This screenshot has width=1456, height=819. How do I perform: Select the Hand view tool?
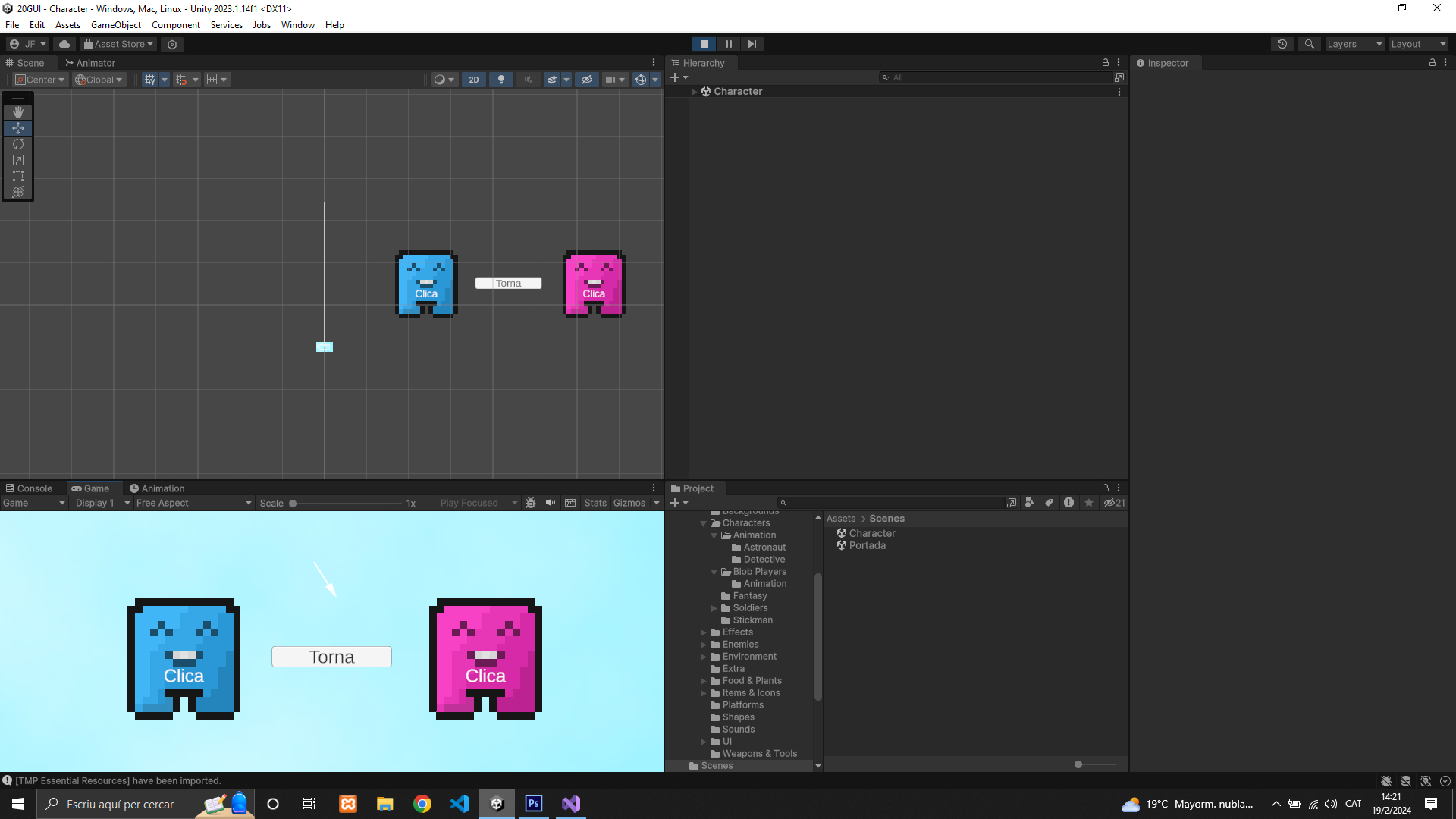click(18, 112)
